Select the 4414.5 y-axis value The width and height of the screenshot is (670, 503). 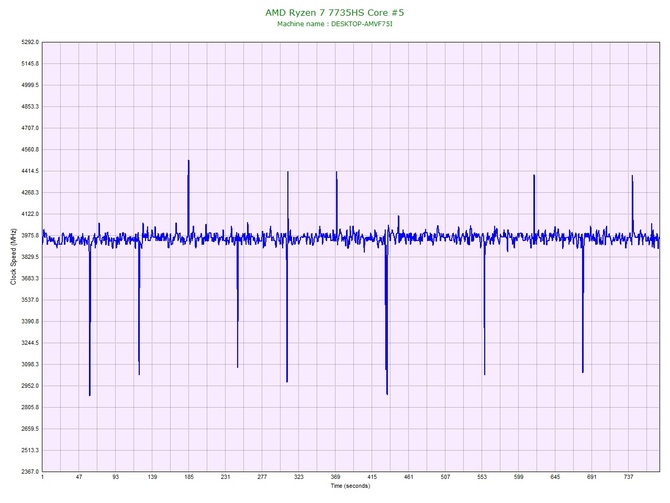[x=30, y=171]
